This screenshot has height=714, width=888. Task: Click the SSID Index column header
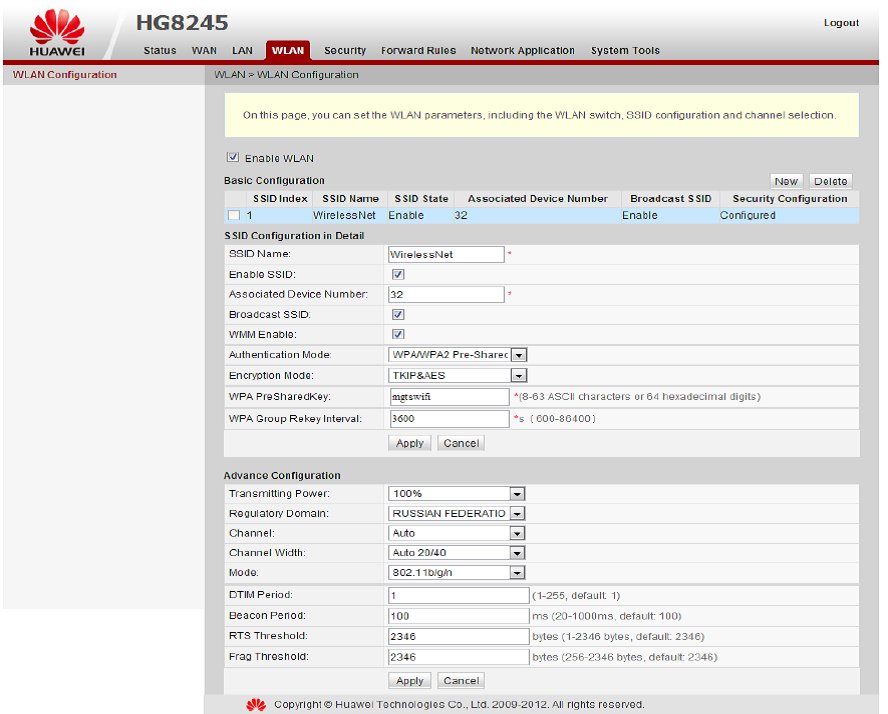pyautogui.click(x=280, y=199)
